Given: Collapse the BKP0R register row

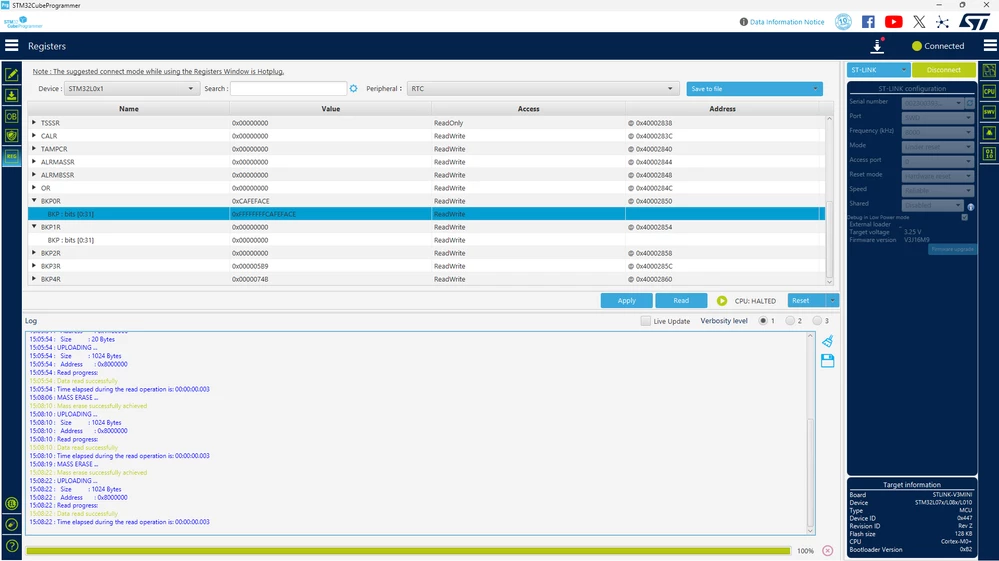Looking at the screenshot, I should click(x=34, y=201).
